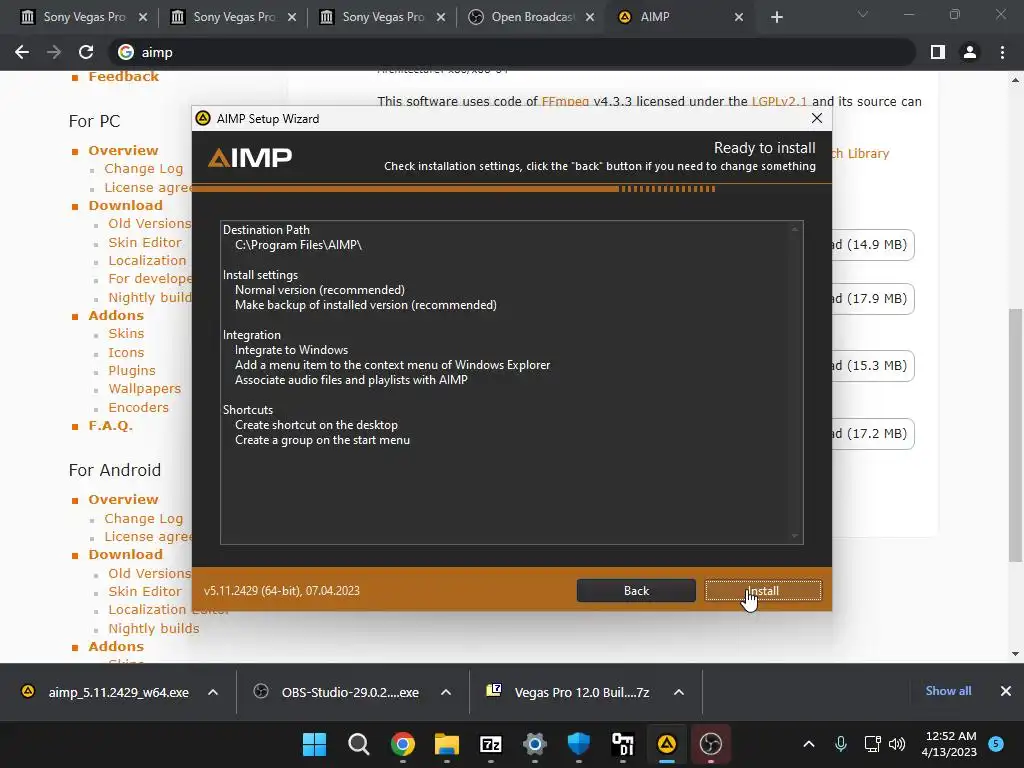Open the For Android Download link
1024x768 pixels.
pyautogui.click(x=125, y=554)
